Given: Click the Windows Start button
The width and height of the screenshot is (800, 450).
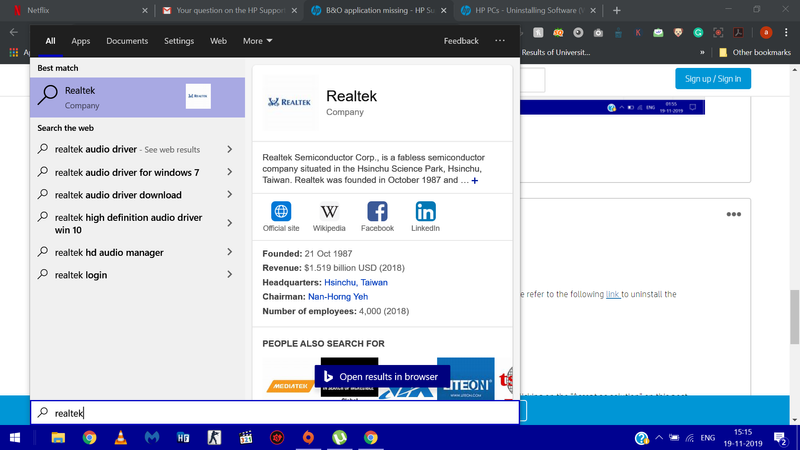Looking at the screenshot, I should click(x=15, y=438).
